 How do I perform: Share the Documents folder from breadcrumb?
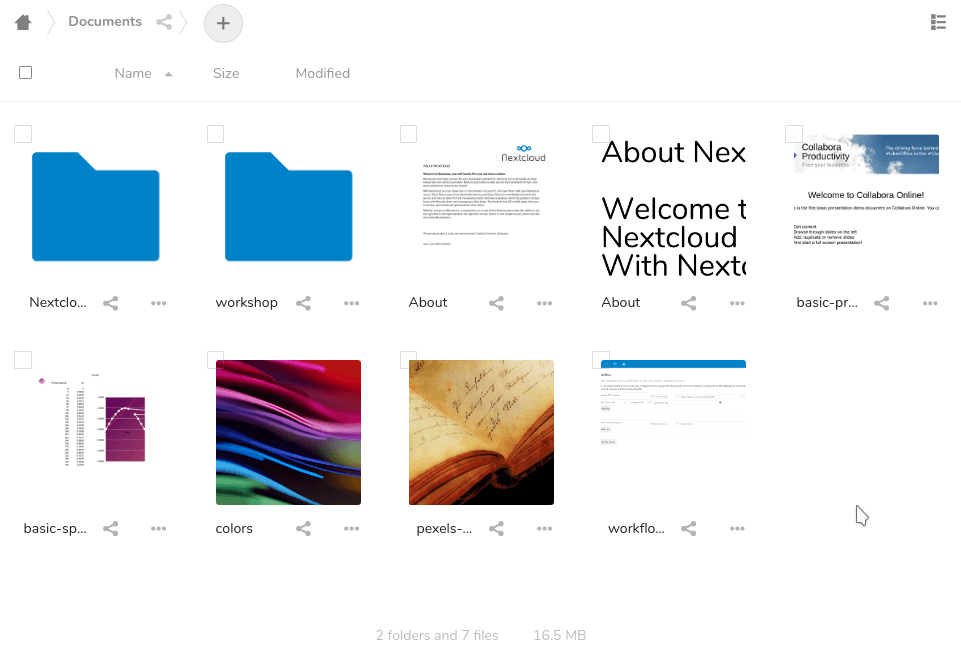pos(164,23)
